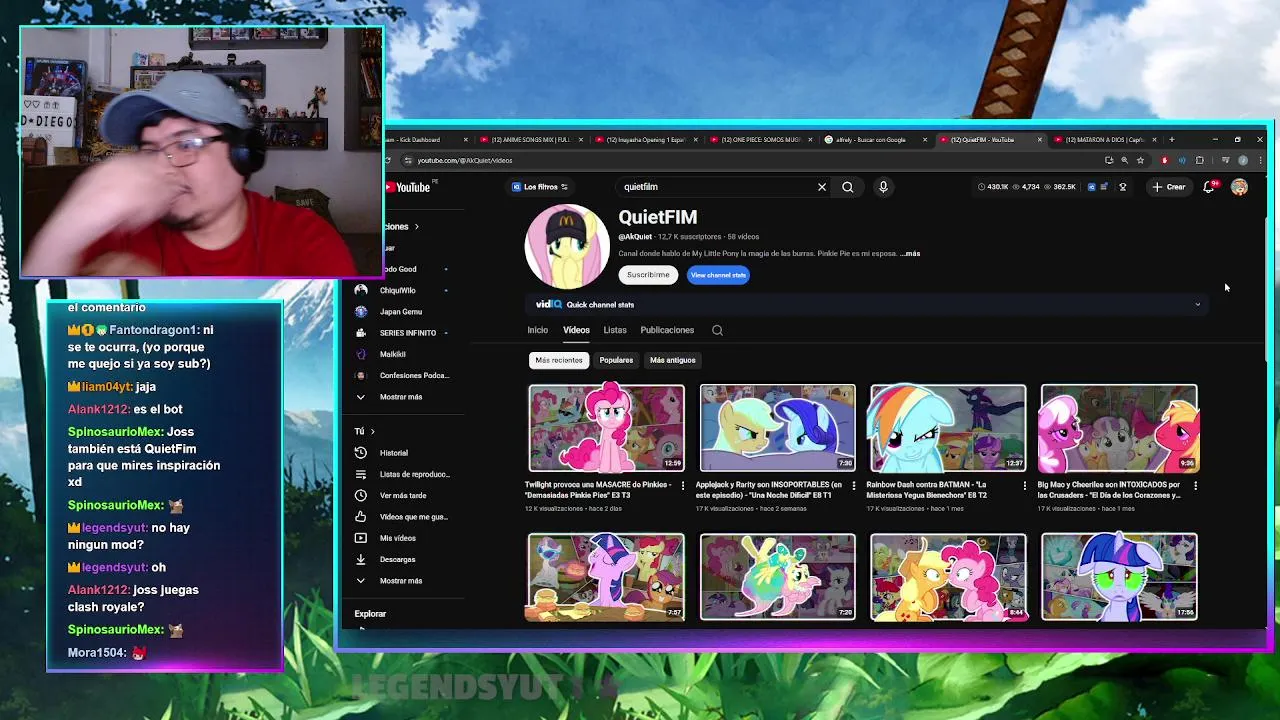
Task: Open the browser extensions puzzle icon
Action: pyautogui.click(x=1200, y=160)
